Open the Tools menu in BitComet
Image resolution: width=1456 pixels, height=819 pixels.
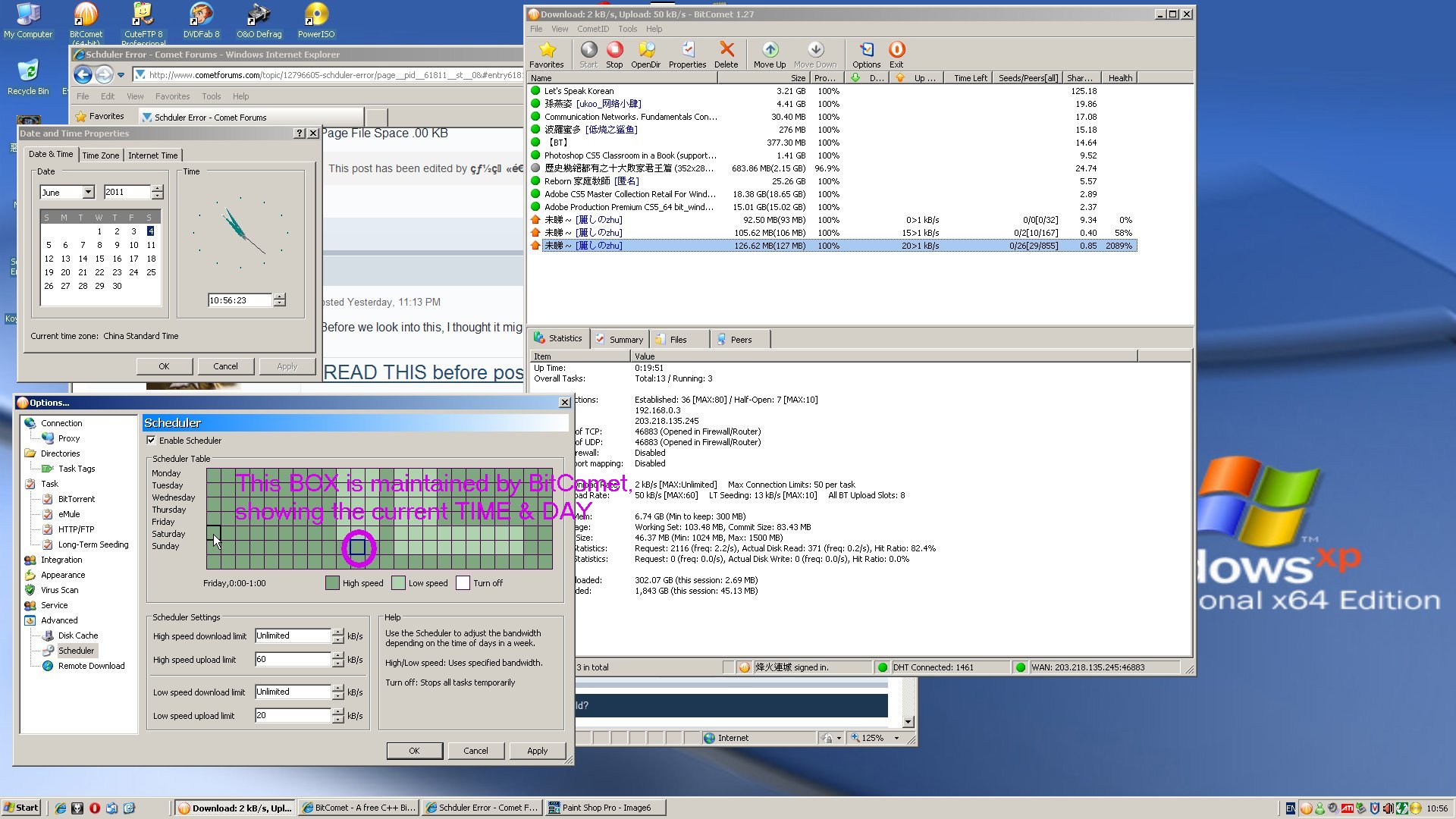tap(627, 29)
